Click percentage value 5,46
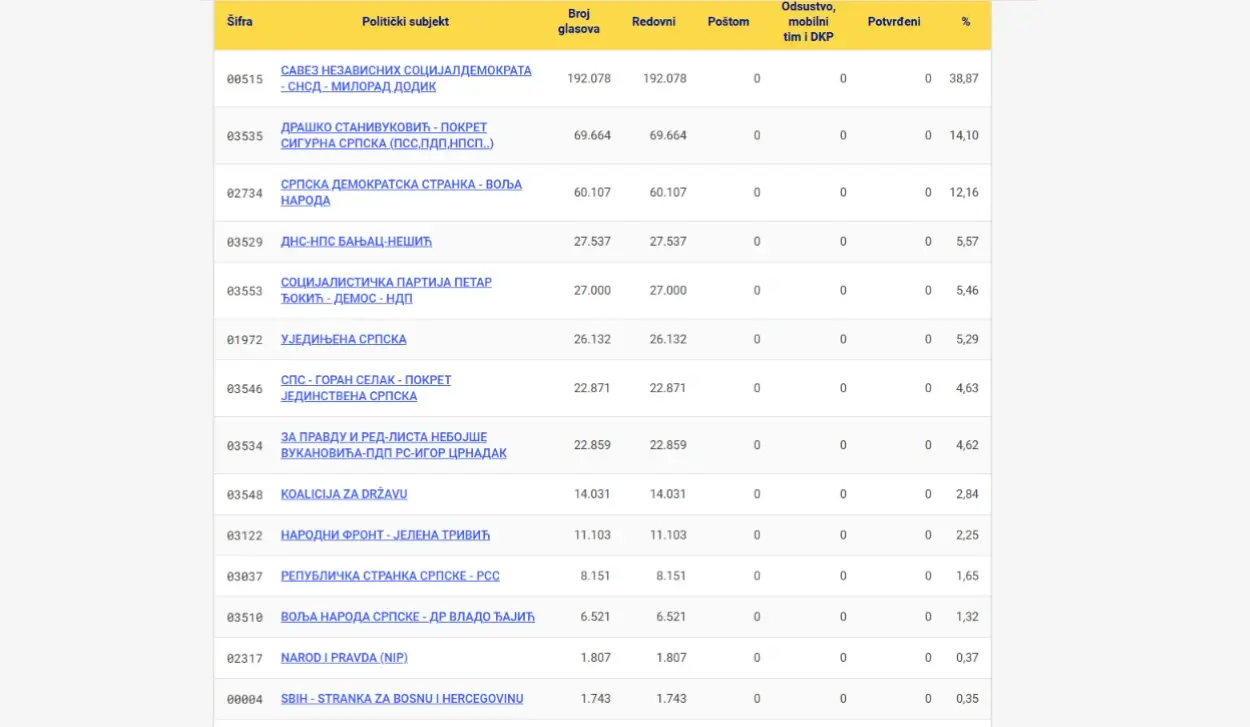 tap(967, 290)
